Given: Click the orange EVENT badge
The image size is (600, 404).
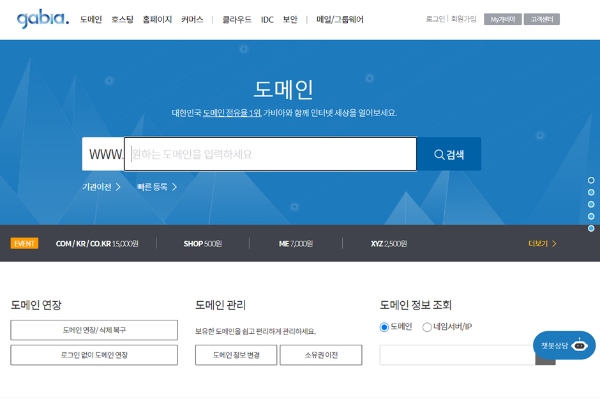Looking at the screenshot, I should click(24, 244).
